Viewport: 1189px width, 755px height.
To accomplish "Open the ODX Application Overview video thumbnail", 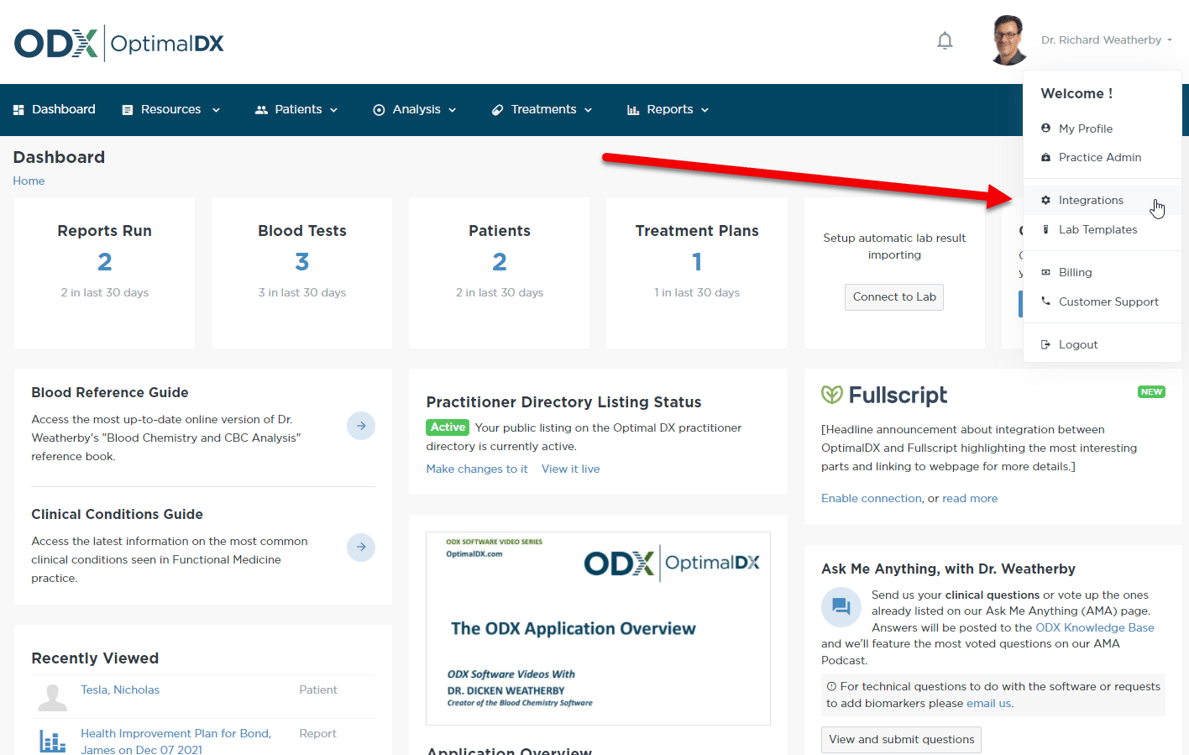I will [x=598, y=628].
